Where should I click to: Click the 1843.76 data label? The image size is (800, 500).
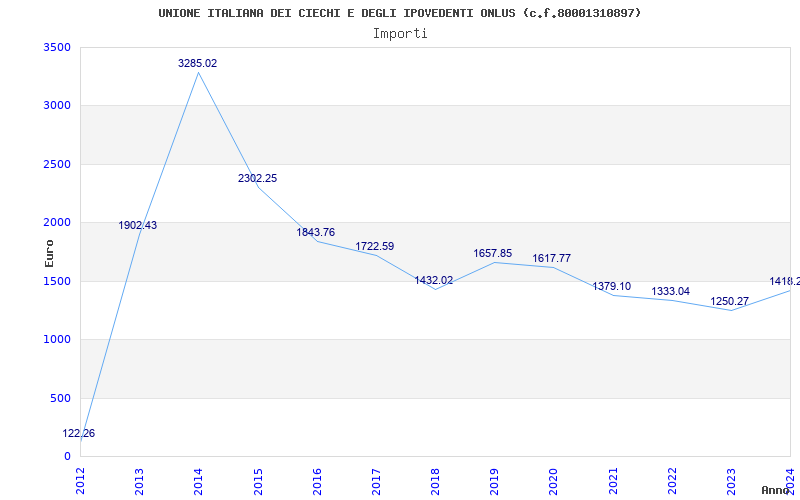click(x=316, y=232)
